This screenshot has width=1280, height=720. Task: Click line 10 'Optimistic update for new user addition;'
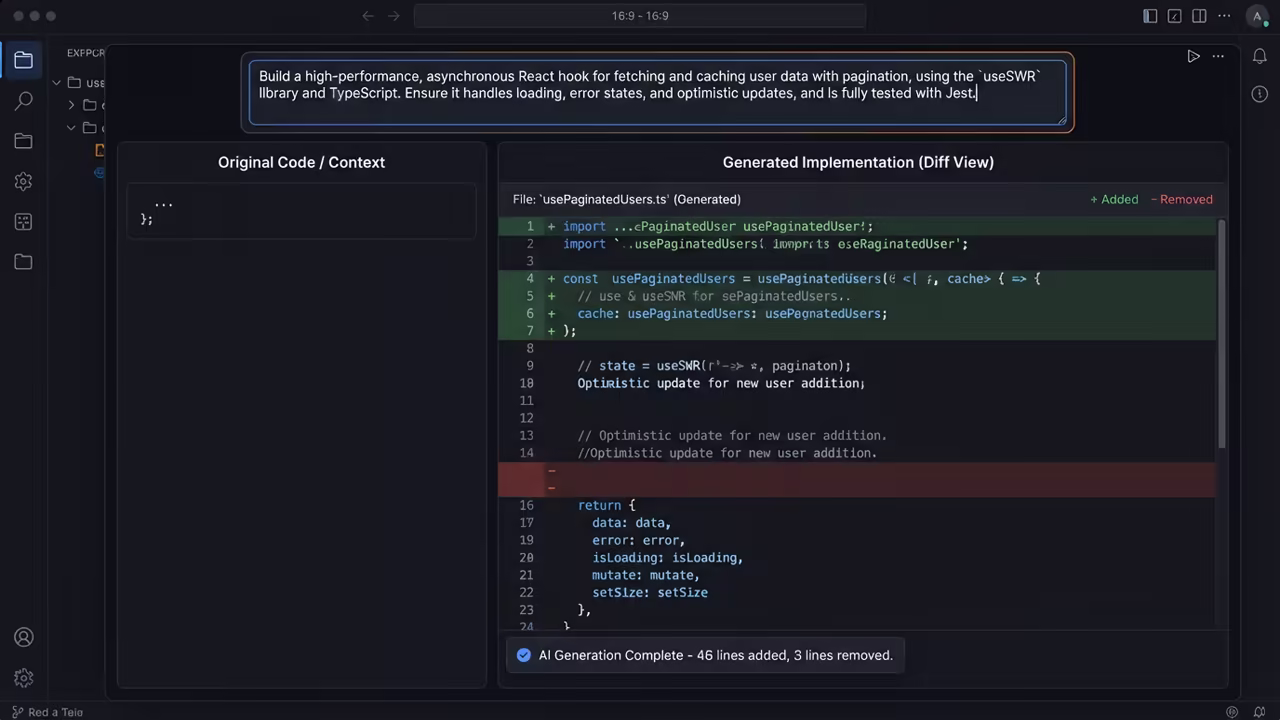tap(721, 383)
